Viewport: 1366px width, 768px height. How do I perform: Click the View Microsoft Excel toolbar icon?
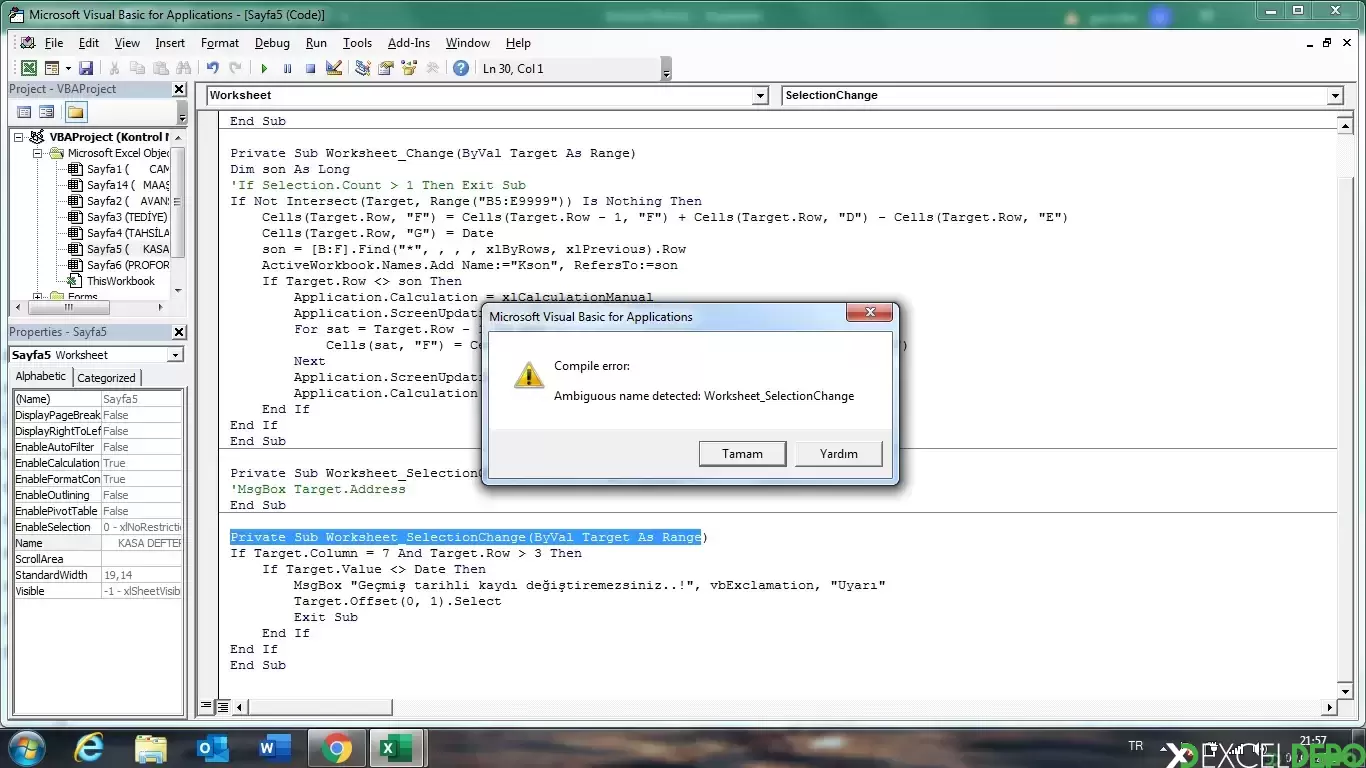coord(29,68)
